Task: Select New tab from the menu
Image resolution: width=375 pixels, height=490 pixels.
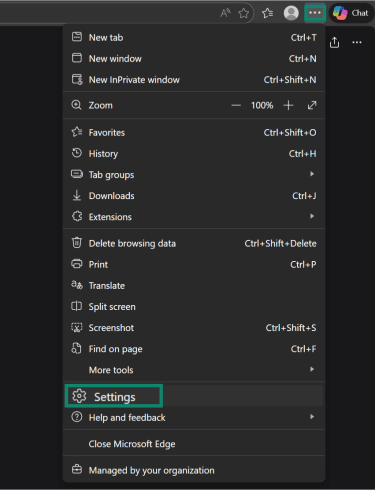Action: point(194,37)
